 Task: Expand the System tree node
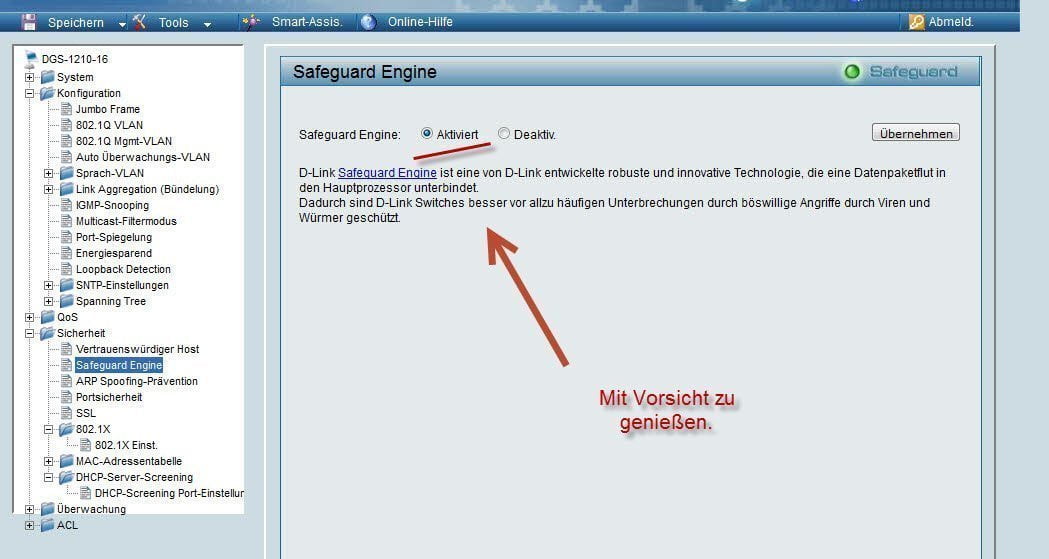pyautogui.click(x=29, y=78)
